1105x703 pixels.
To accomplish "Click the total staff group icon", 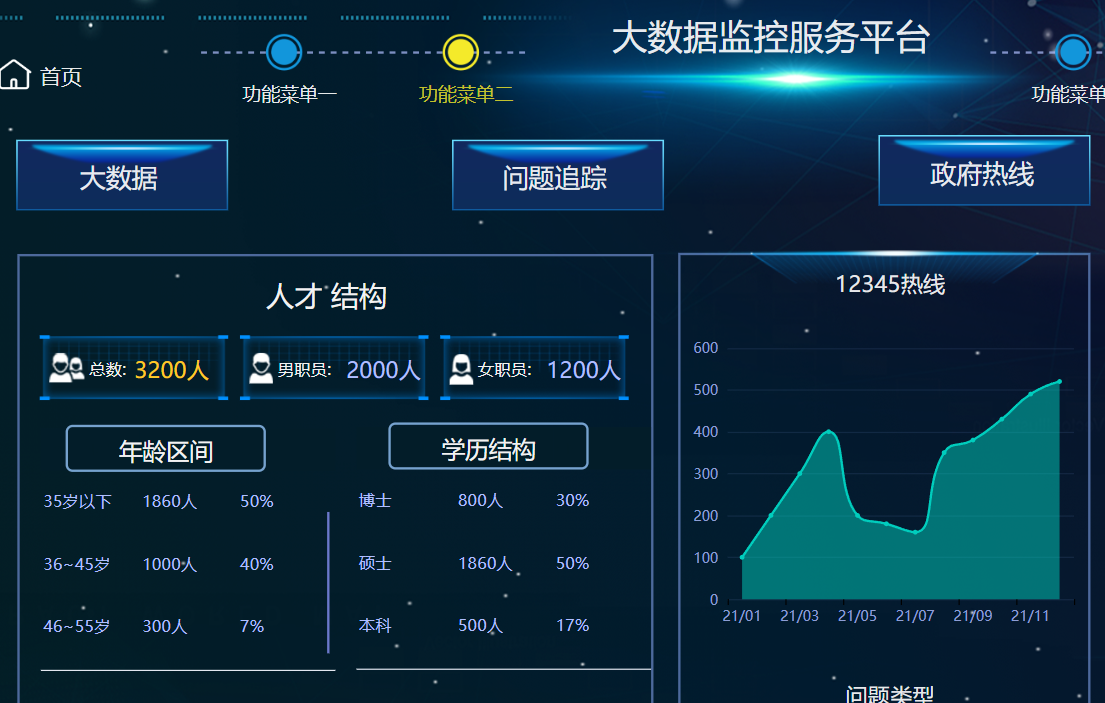I will point(66,368).
